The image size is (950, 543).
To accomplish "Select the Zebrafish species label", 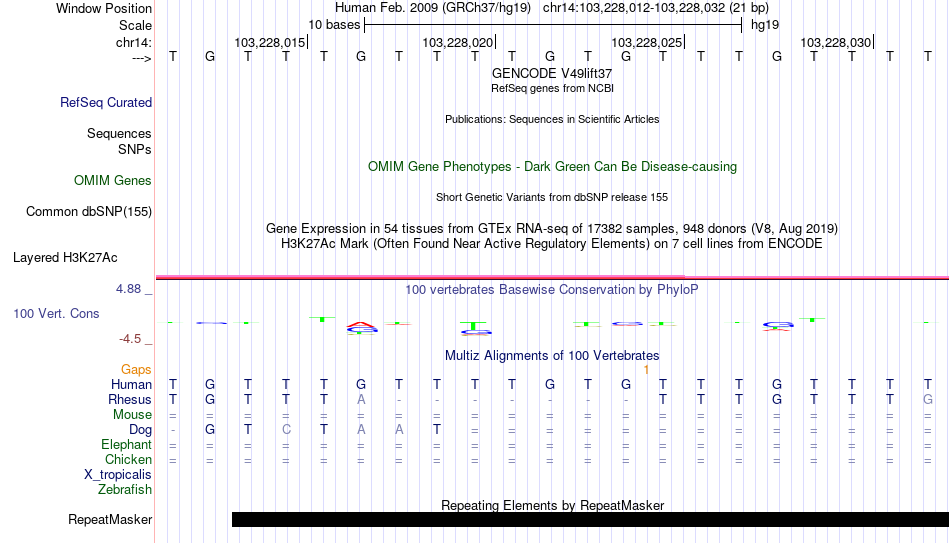I will (125, 490).
